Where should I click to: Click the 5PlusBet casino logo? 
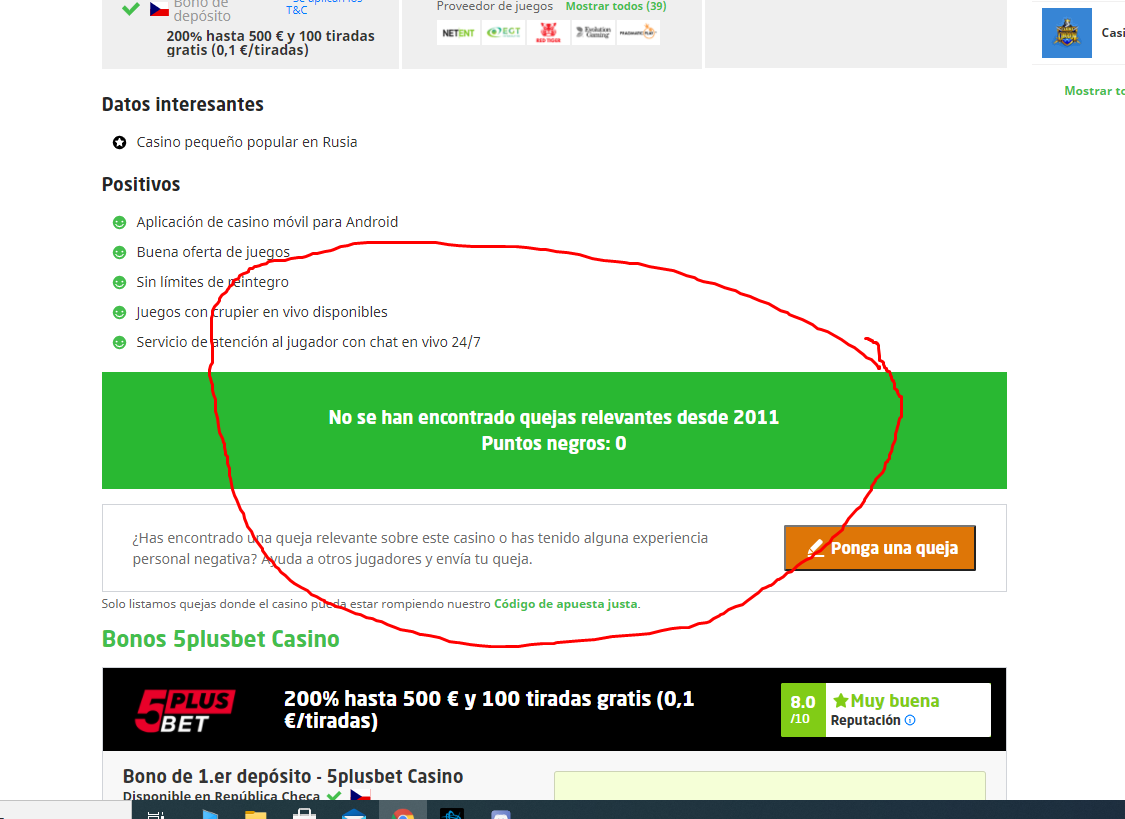coord(185,710)
